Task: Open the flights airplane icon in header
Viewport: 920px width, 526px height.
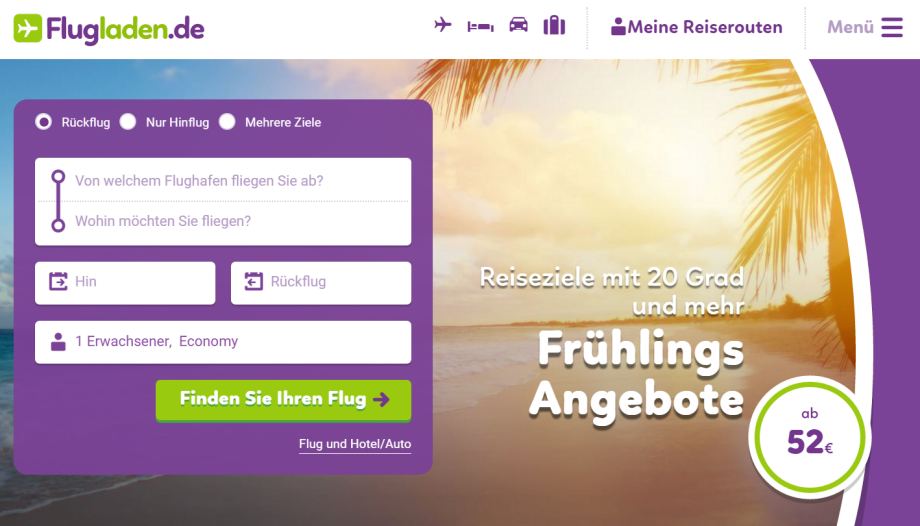Action: coord(443,25)
